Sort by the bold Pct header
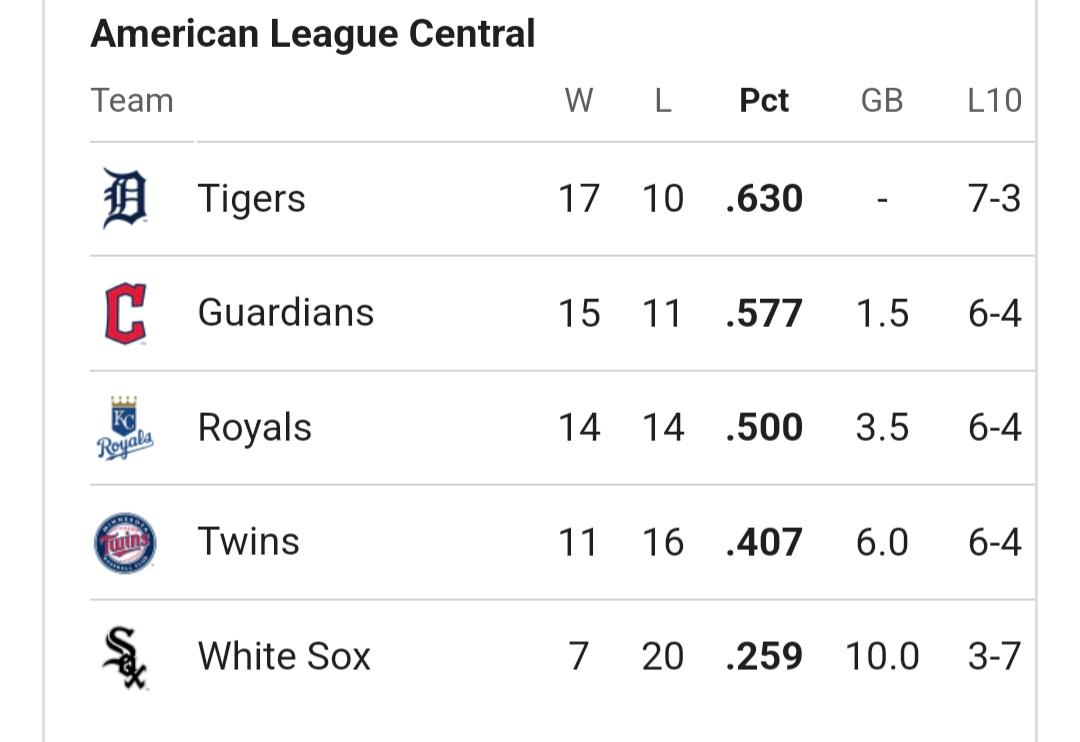 tap(763, 101)
